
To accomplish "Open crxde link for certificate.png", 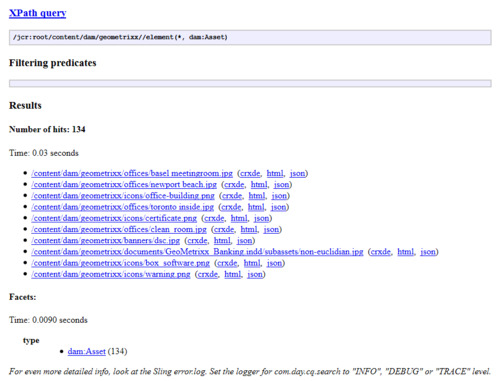I will (x=214, y=218).
